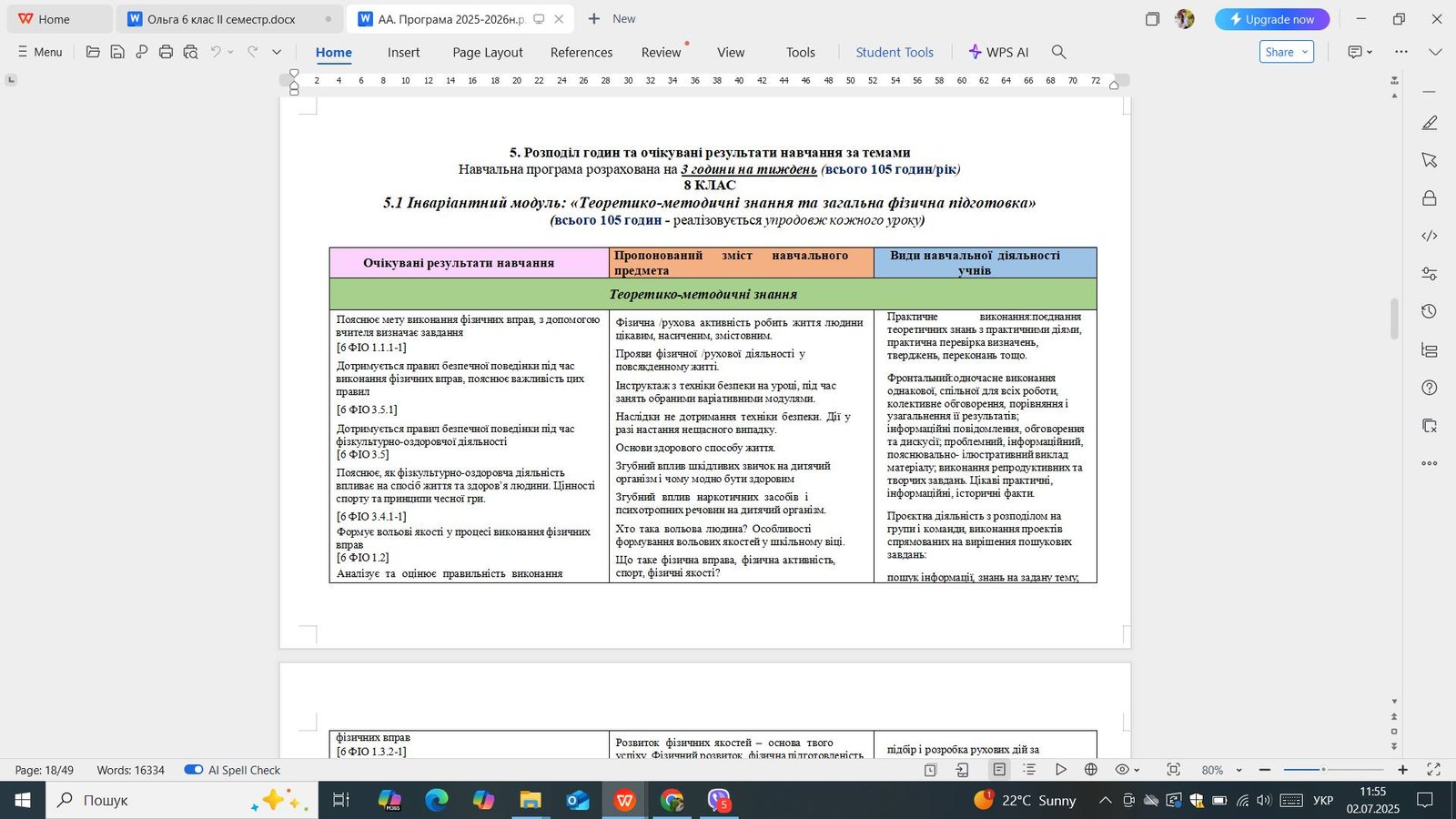Click the Upgrade now button

click(1272, 19)
